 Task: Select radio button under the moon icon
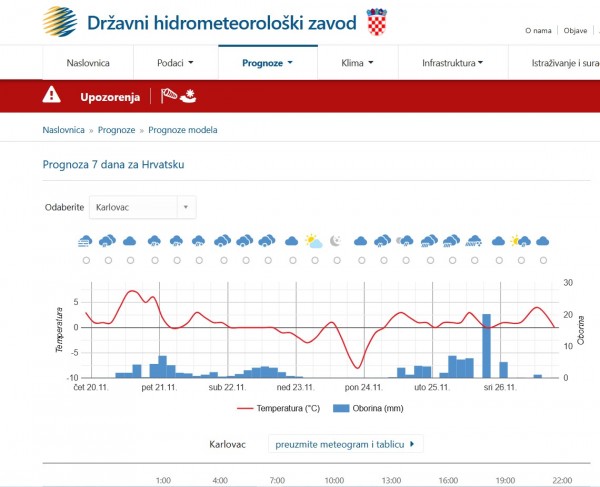point(337,261)
